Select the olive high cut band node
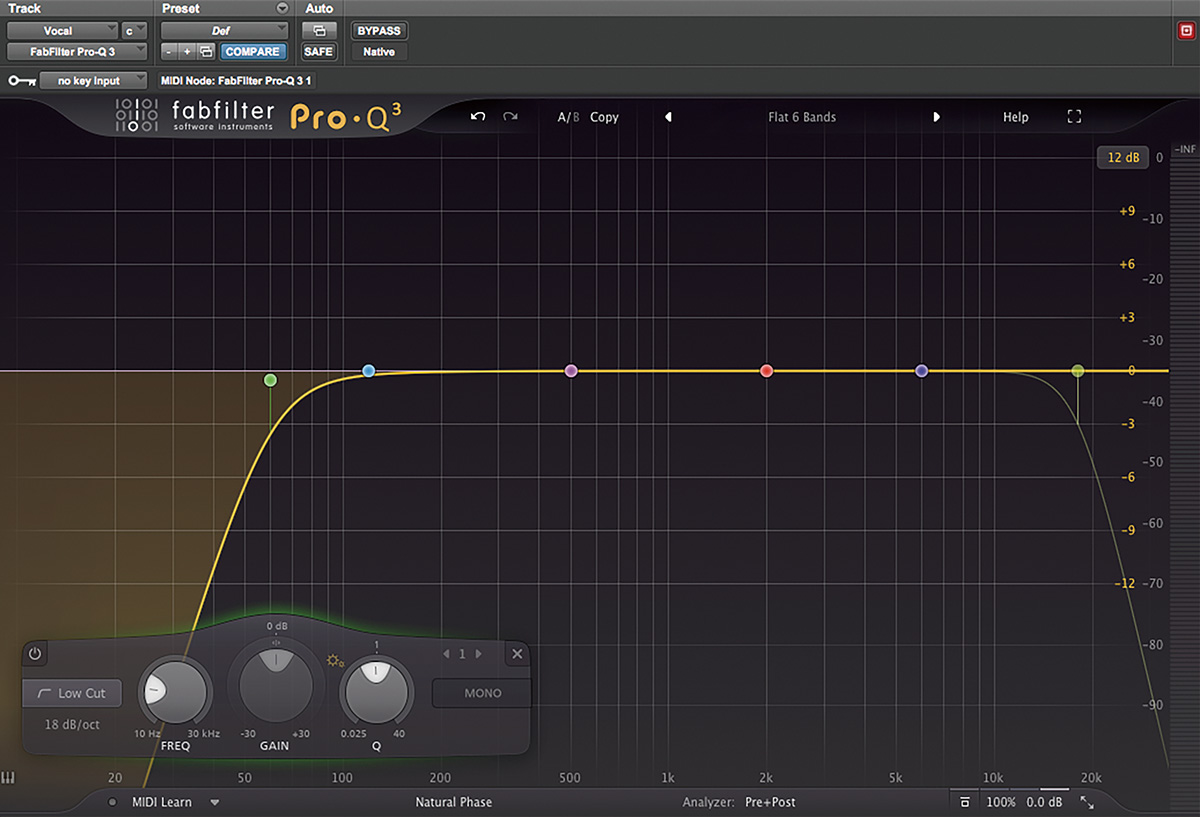This screenshot has width=1200, height=817. (x=1078, y=371)
